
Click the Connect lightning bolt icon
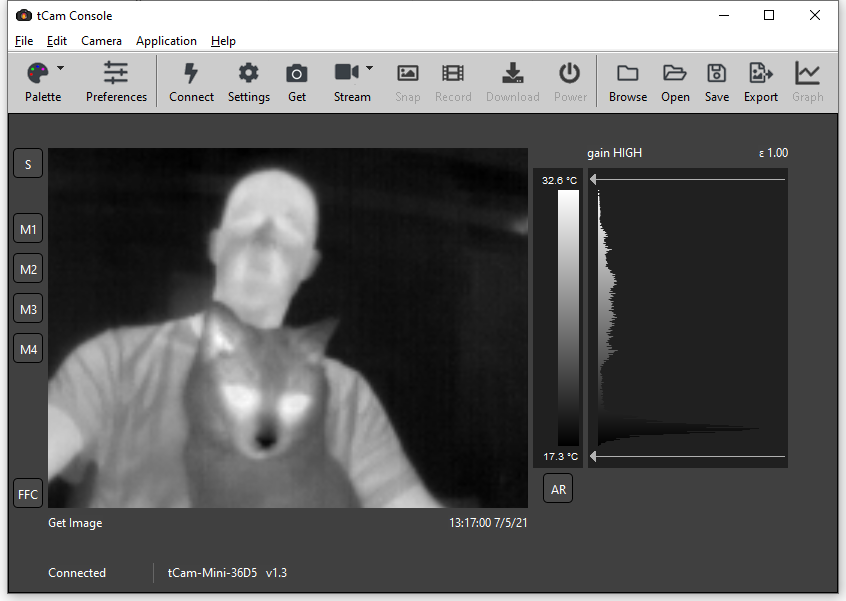point(191,74)
